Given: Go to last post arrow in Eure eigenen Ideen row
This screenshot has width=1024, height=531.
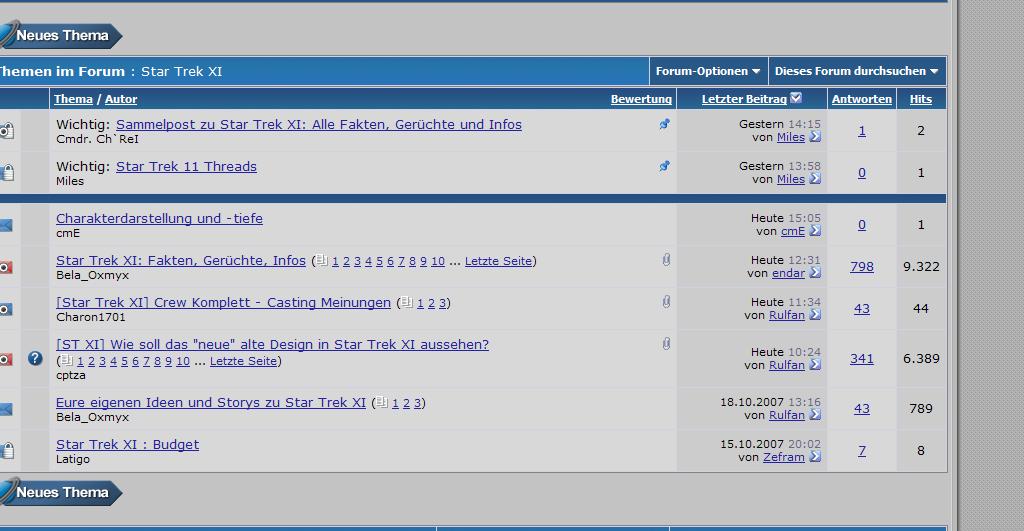Looking at the screenshot, I should pos(815,414).
